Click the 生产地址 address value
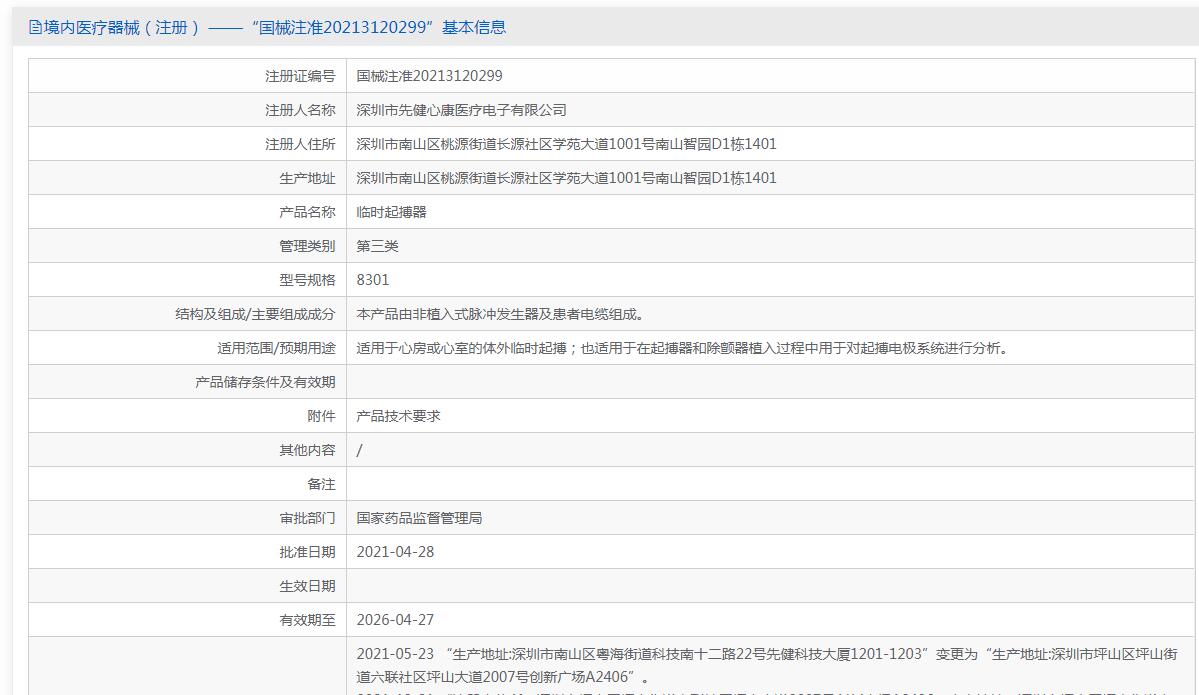The image size is (1199, 695). pyautogui.click(x=566, y=178)
